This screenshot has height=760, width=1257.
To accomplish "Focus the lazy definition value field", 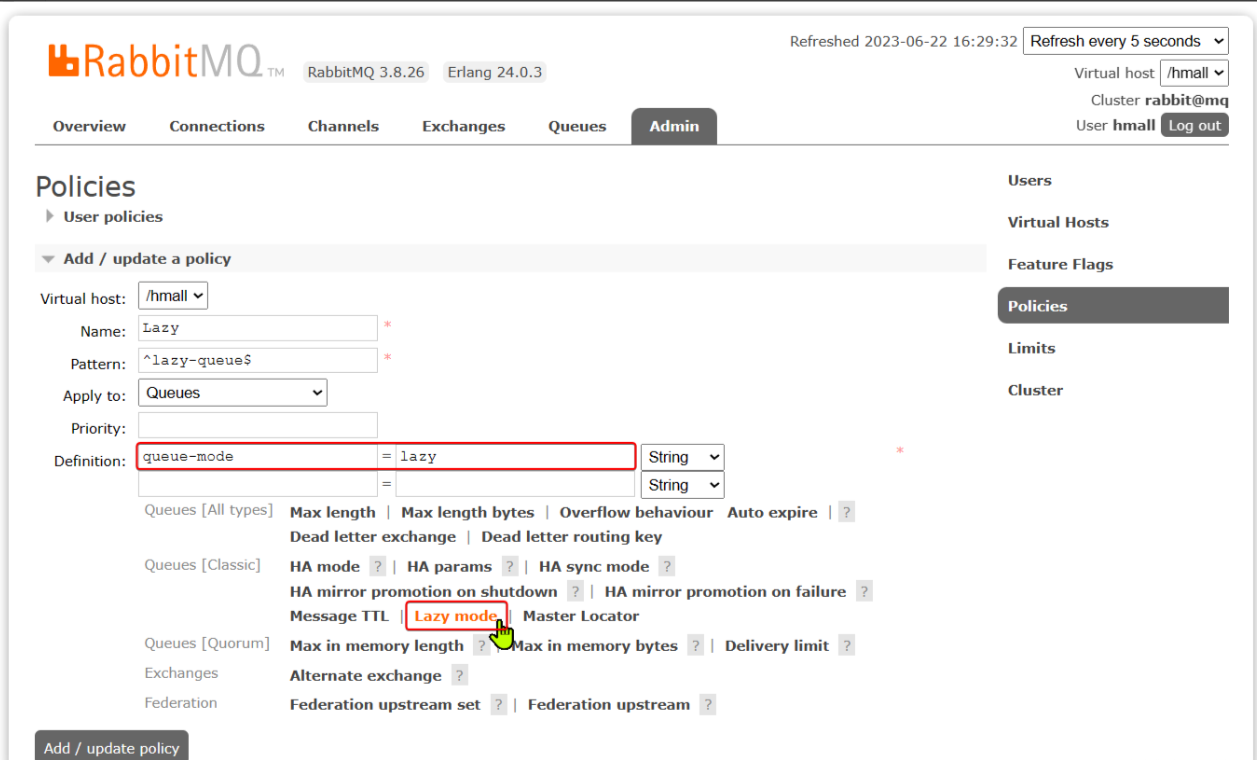I will pyautogui.click(x=515, y=457).
